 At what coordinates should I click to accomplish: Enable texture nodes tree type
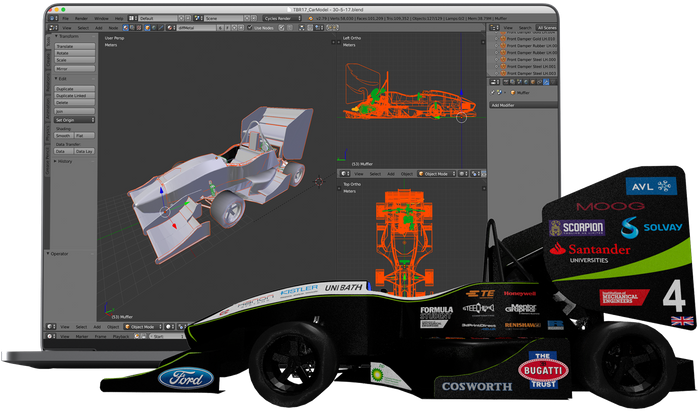tap(139, 28)
